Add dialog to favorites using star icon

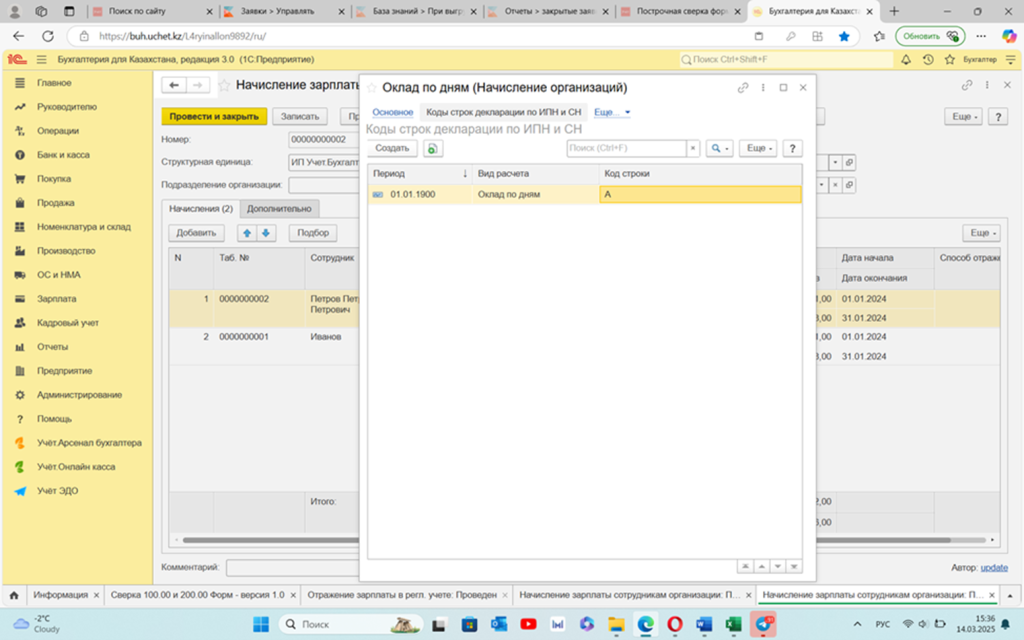[372, 88]
